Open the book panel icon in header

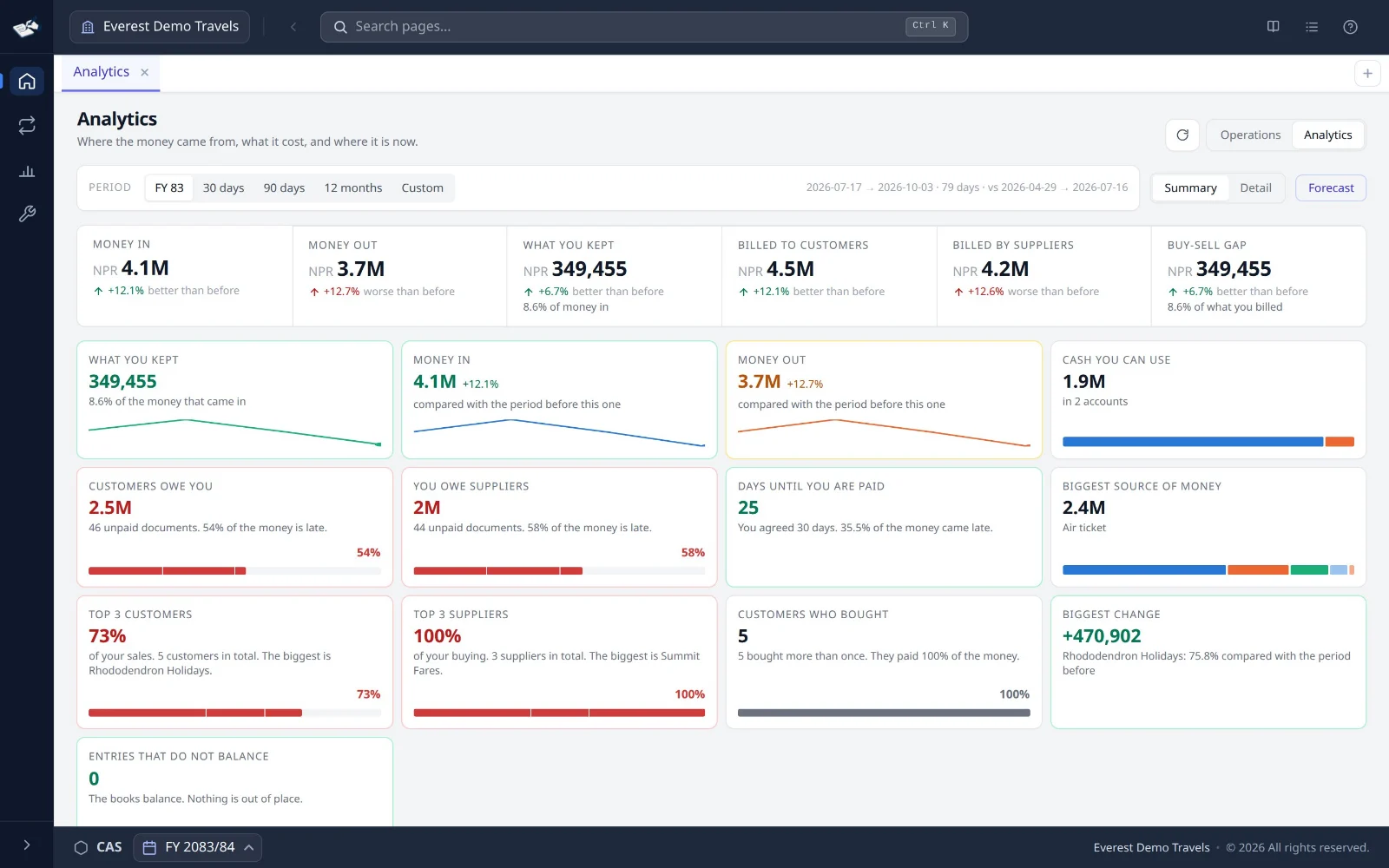click(x=1273, y=27)
